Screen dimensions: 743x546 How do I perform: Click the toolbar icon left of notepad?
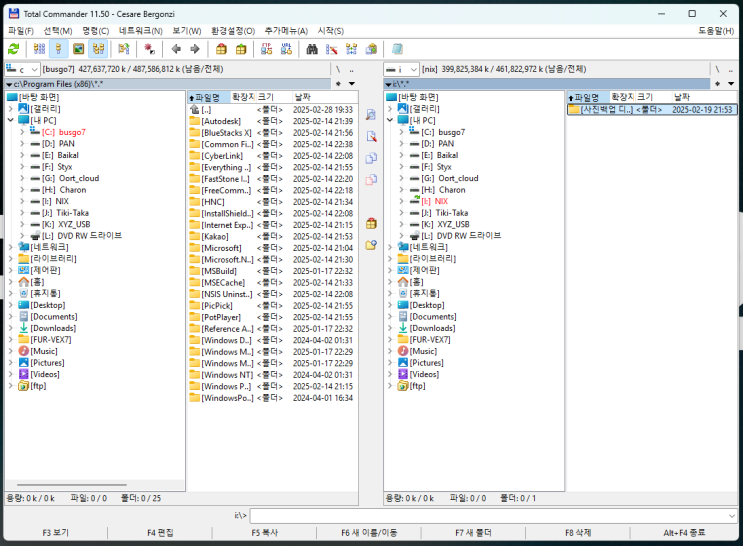[x=372, y=49]
